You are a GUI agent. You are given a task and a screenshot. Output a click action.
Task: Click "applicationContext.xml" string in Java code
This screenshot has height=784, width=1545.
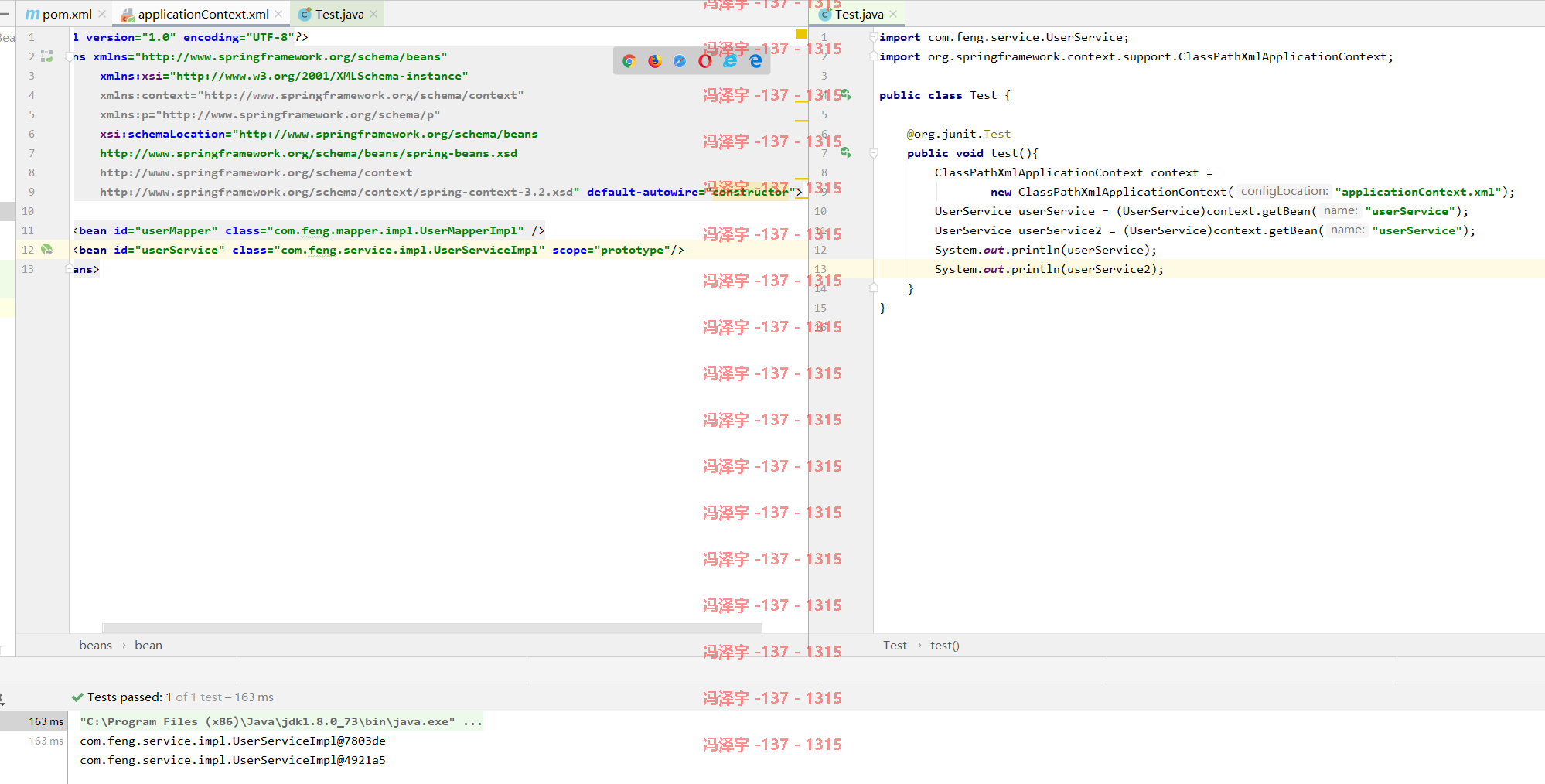point(1418,192)
